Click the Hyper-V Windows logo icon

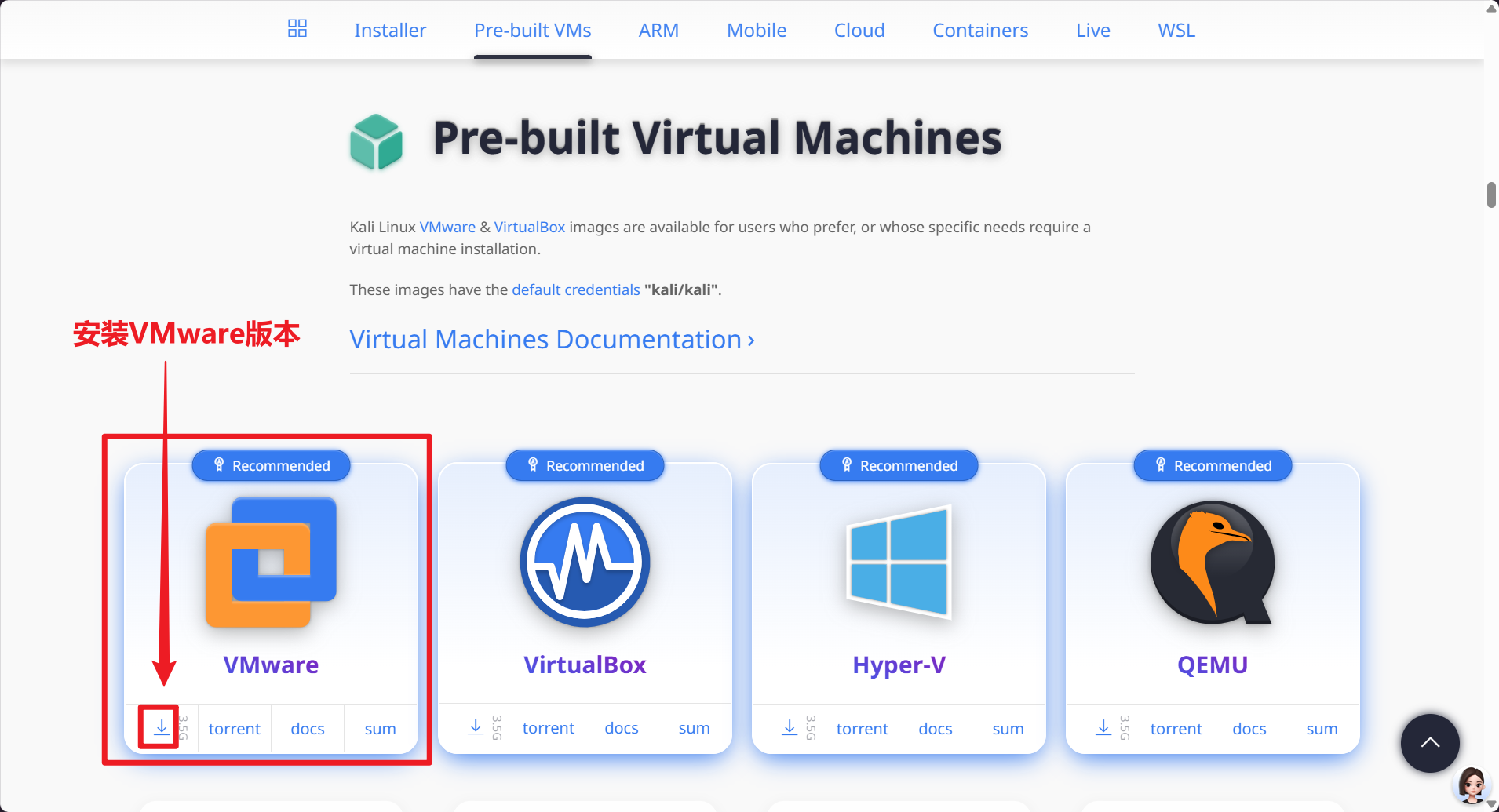tap(899, 562)
